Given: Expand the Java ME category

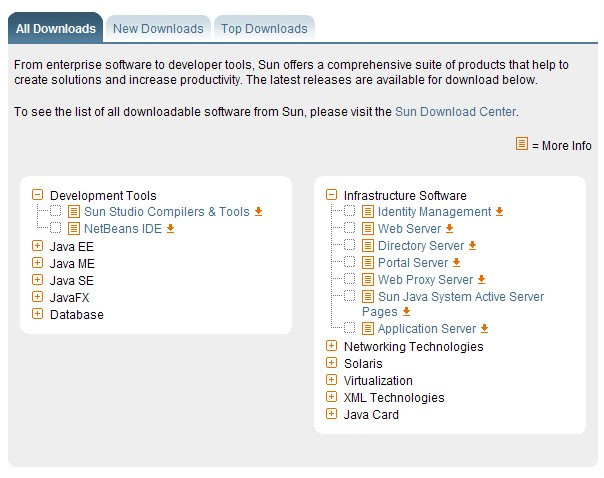Looking at the screenshot, I should 37,263.
